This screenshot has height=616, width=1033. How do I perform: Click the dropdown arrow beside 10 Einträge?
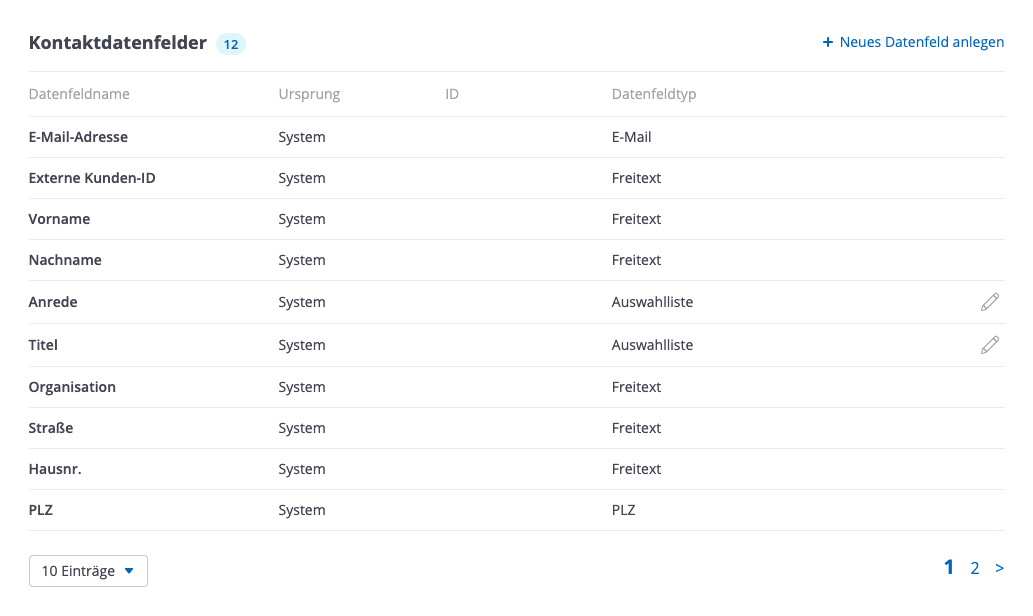pos(129,571)
